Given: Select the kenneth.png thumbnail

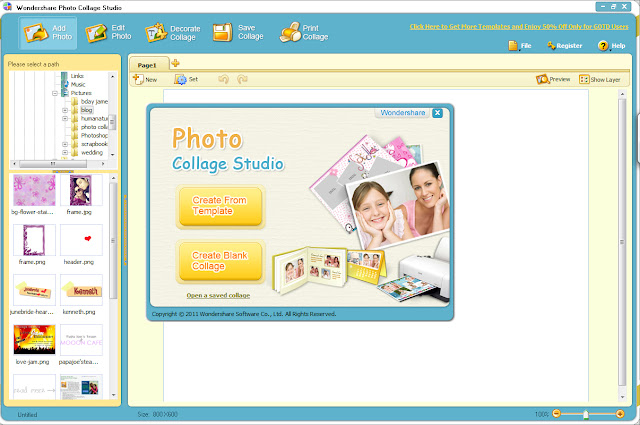Looking at the screenshot, I should click(x=81, y=290).
